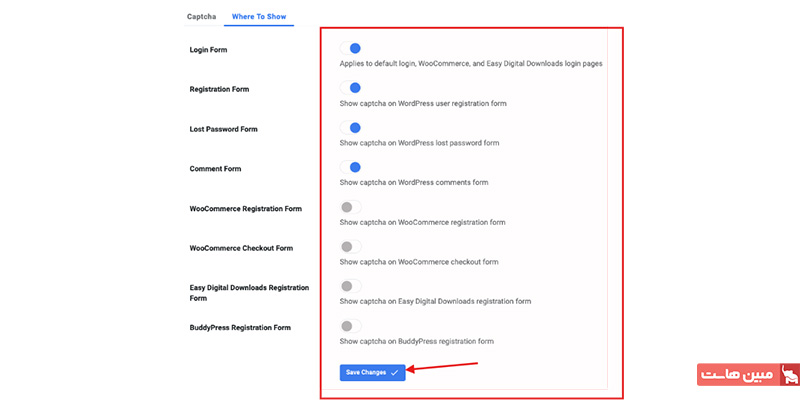800x400 pixels.
Task: Turn off the Registration Form toggle
Action: tap(351, 88)
